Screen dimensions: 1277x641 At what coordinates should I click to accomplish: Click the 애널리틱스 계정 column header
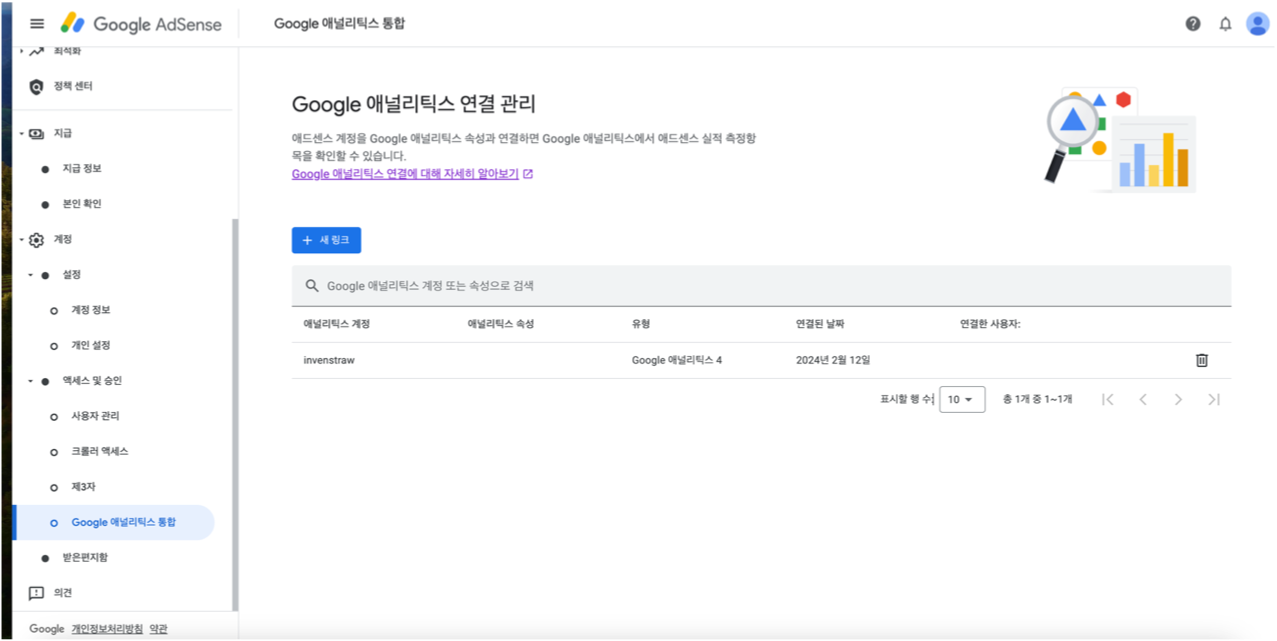[x=337, y=325]
